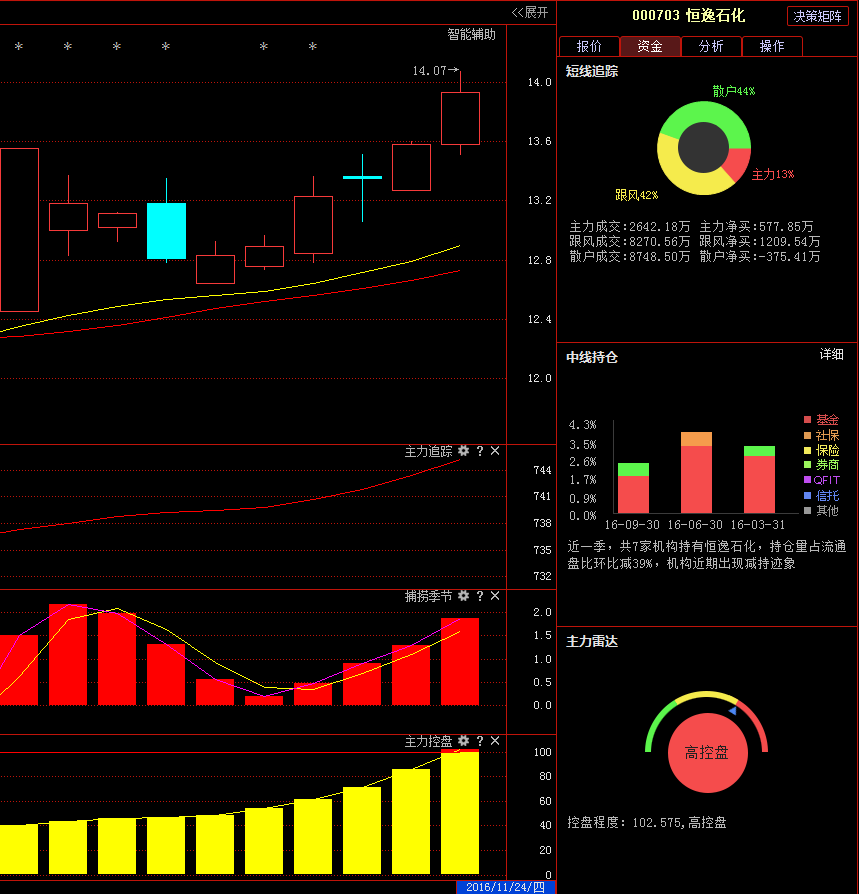Expand the chart using 展开 button
The width and height of the screenshot is (859, 894).
coord(530,12)
